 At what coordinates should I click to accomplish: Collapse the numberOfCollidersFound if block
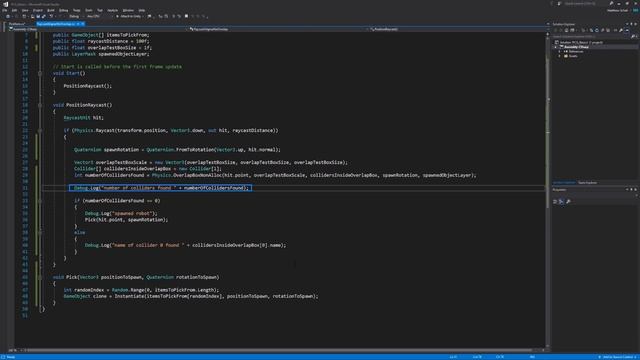point(40,201)
